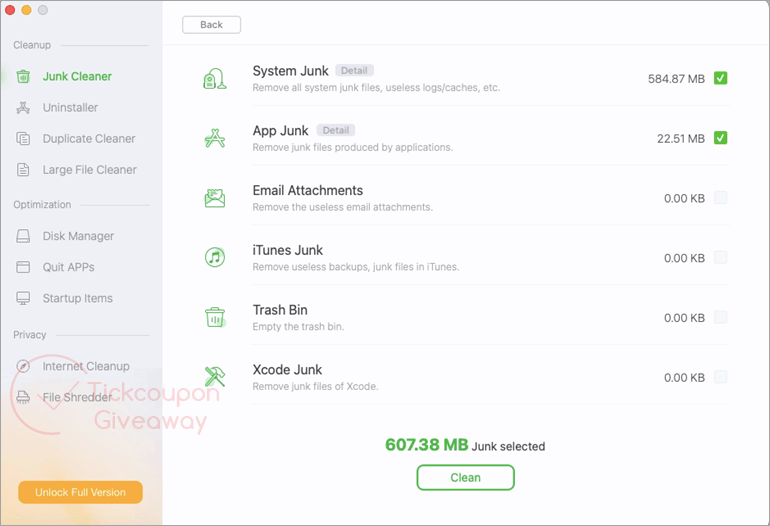Click the 22.51 MB size value
The image size is (770, 526).
coord(681,138)
